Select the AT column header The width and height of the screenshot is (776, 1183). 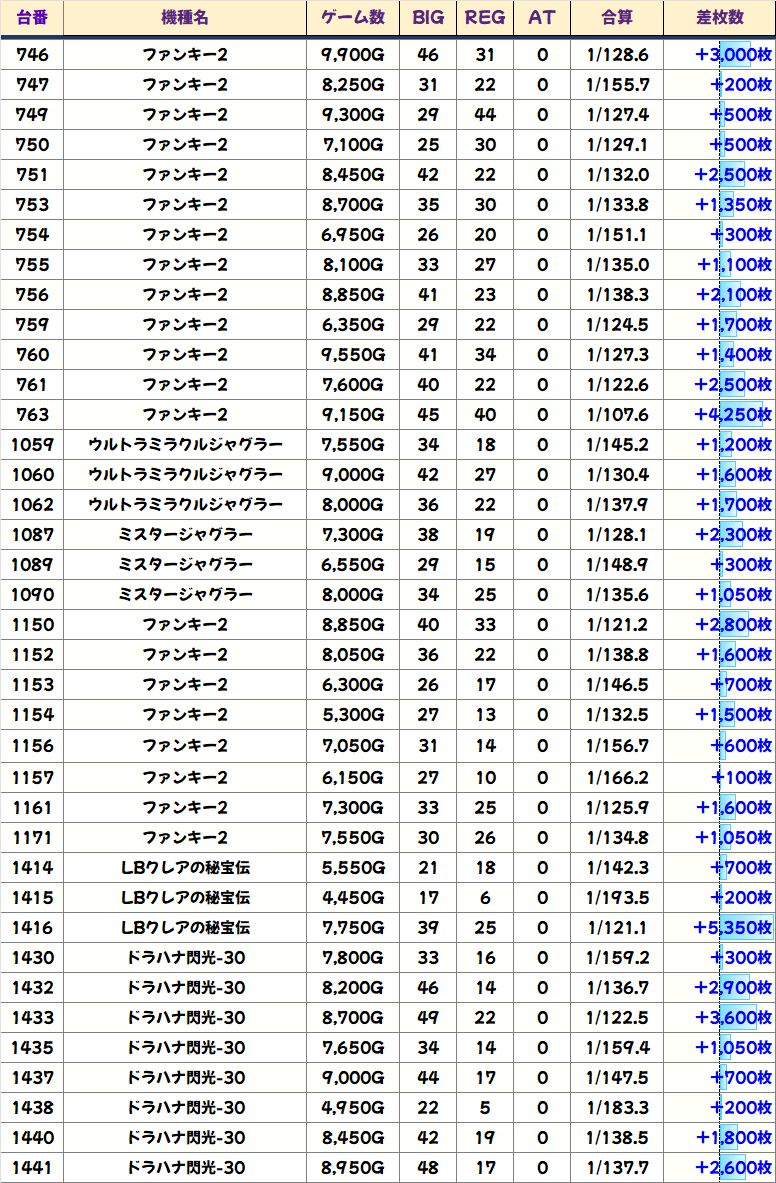click(542, 18)
